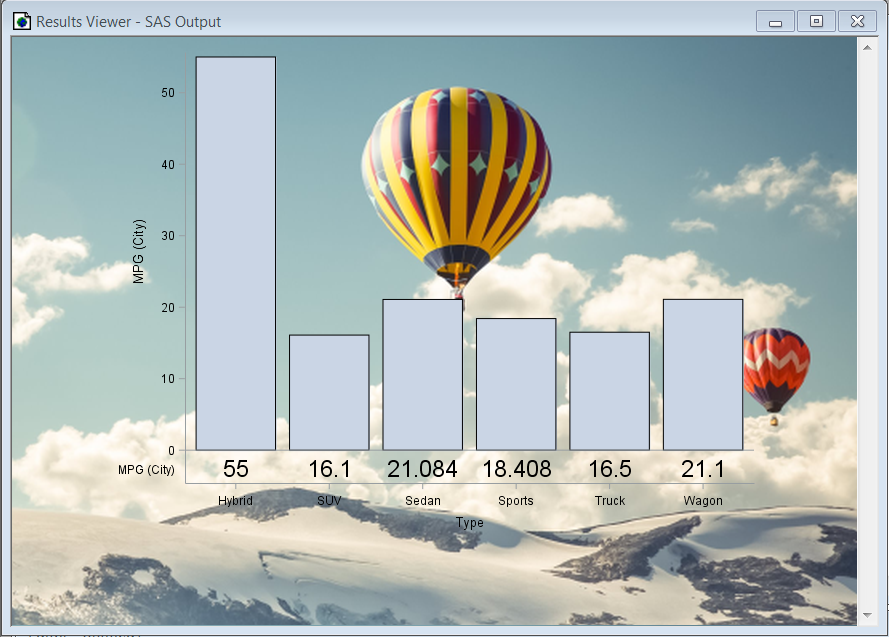The width and height of the screenshot is (889, 637).
Task: Select the Truck bar in the chart
Action: pyautogui.click(x=609, y=391)
